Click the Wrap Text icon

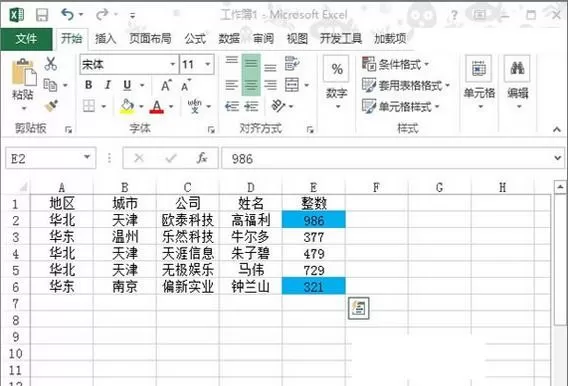tap(292, 64)
